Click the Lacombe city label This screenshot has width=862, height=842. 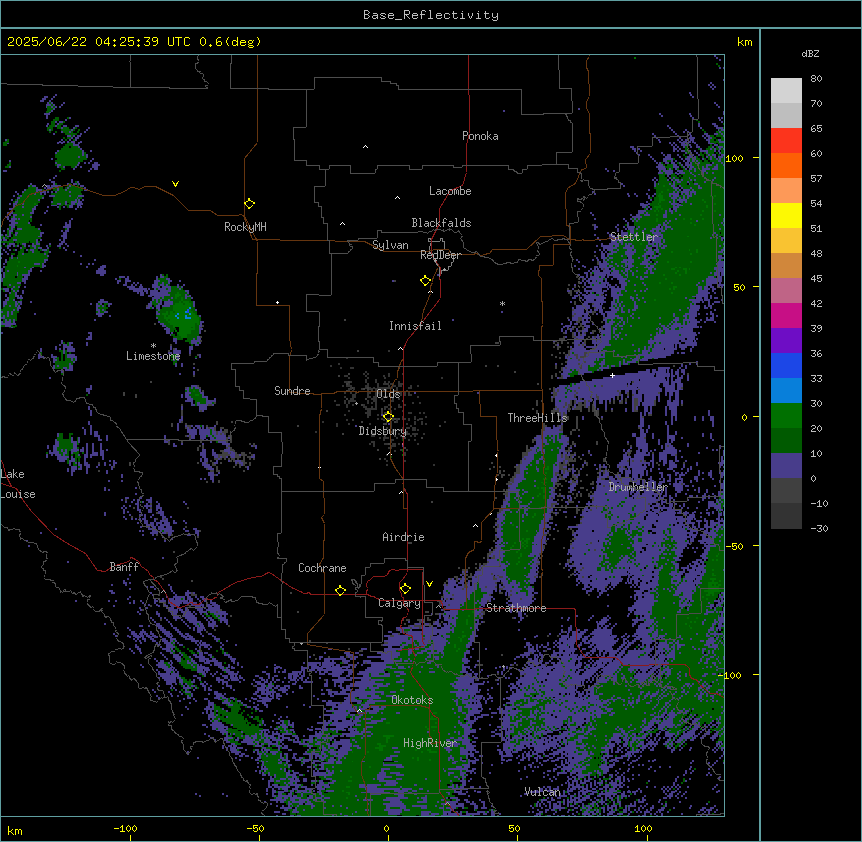click(450, 191)
